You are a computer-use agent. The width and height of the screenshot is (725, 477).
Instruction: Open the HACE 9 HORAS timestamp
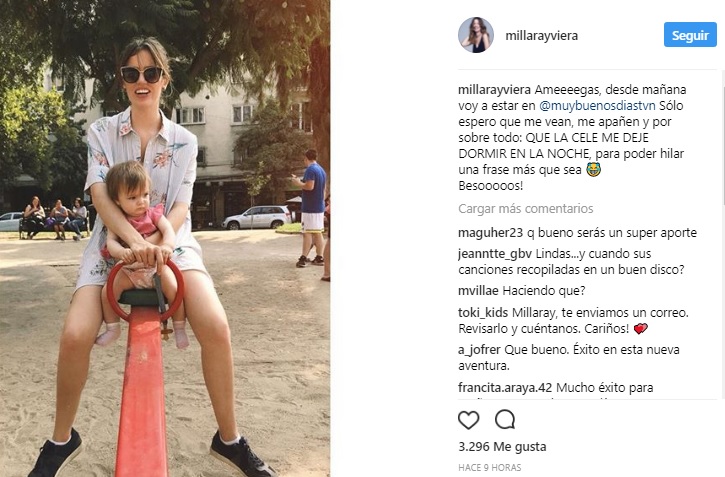[490, 467]
